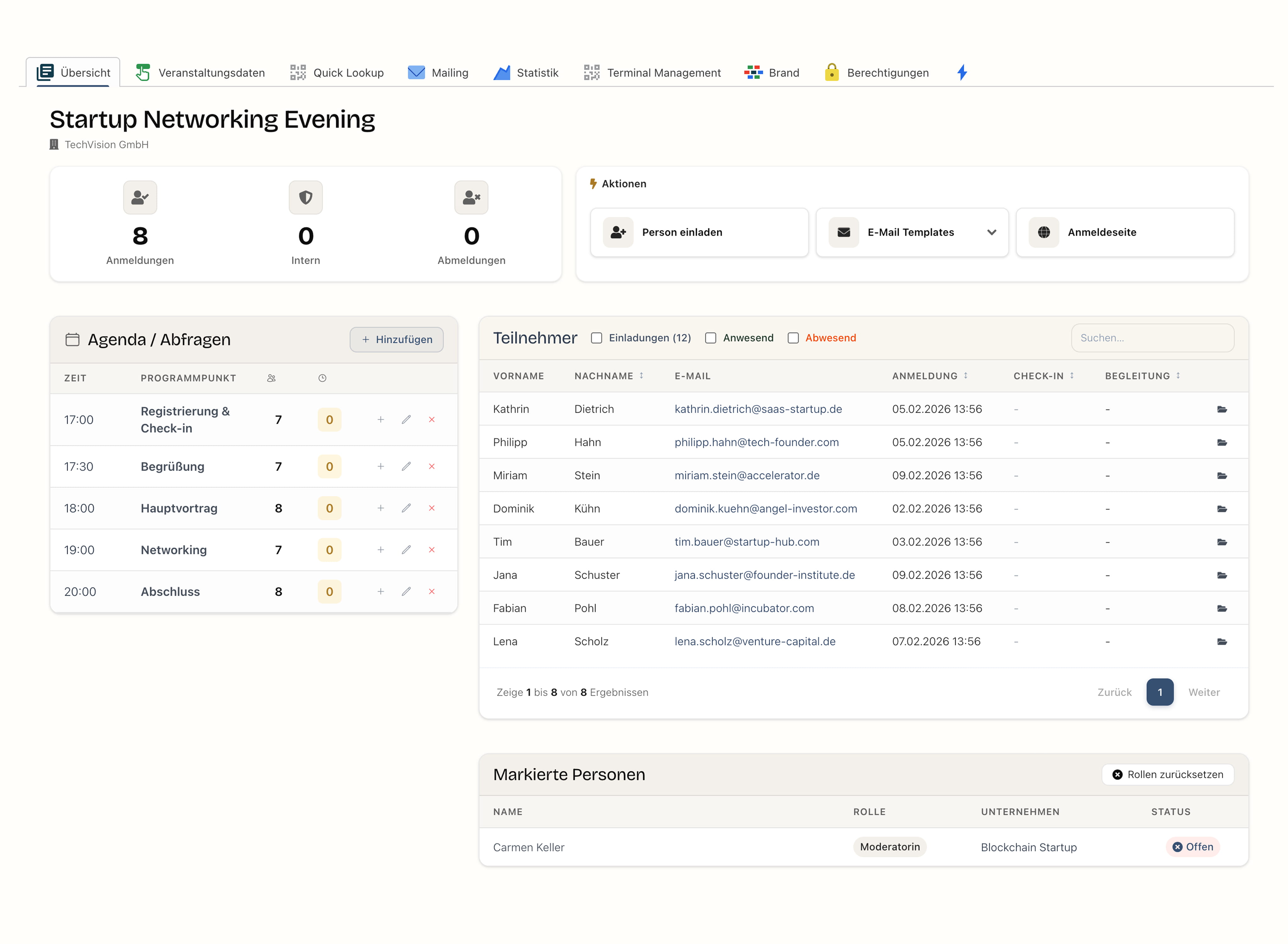Delete the Begrüßung agenda item
The width and height of the screenshot is (1288, 944).
click(x=432, y=466)
